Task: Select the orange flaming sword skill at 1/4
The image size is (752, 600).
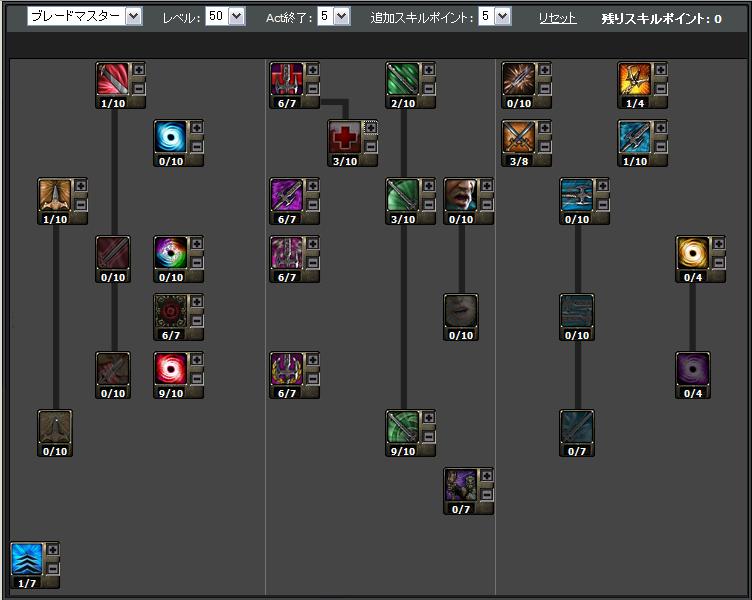Action: point(635,79)
